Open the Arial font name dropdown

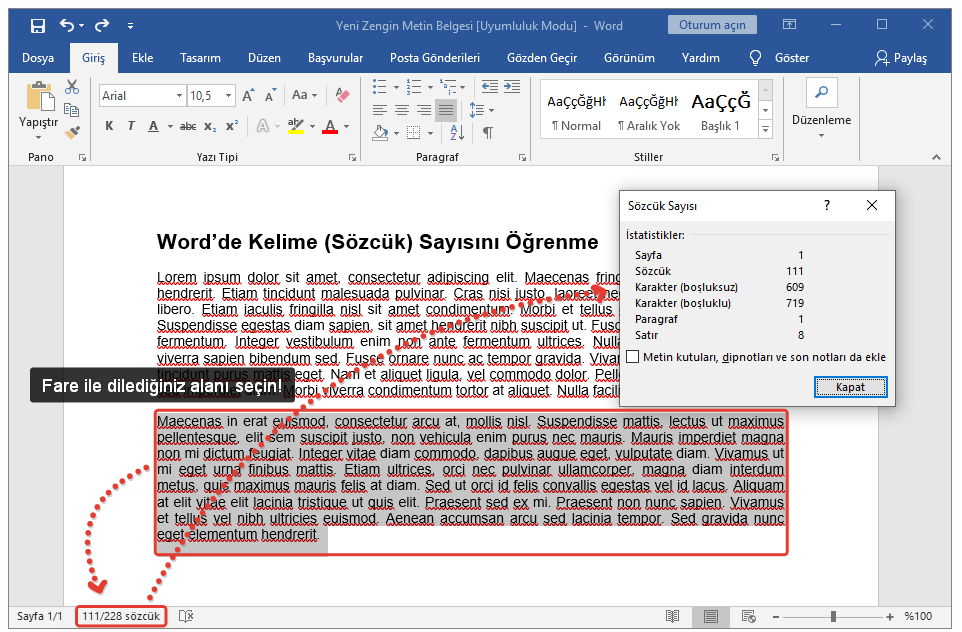pyautogui.click(x=180, y=97)
